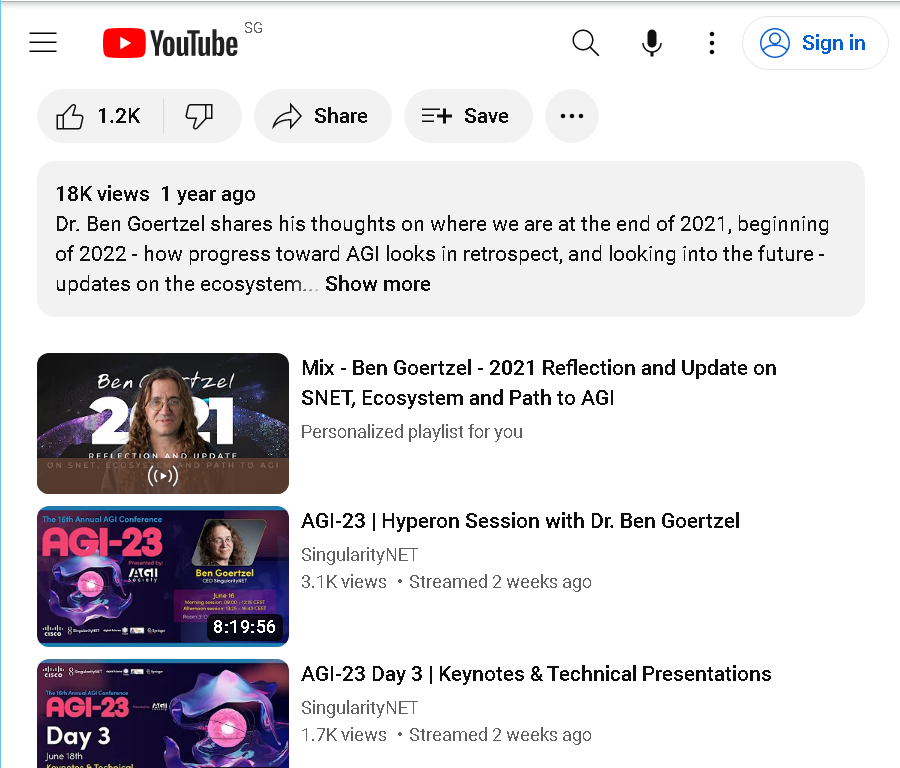This screenshot has height=768, width=900.
Task: Open Mix - Ben Goertzel 2021 Reflection title
Action: tap(538, 382)
